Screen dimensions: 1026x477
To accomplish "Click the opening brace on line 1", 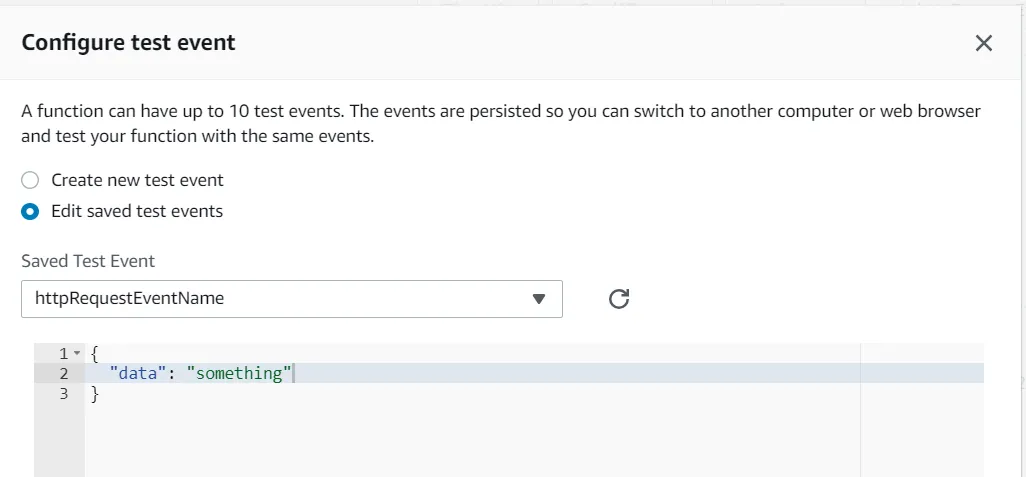I will pyautogui.click(x=95, y=353).
